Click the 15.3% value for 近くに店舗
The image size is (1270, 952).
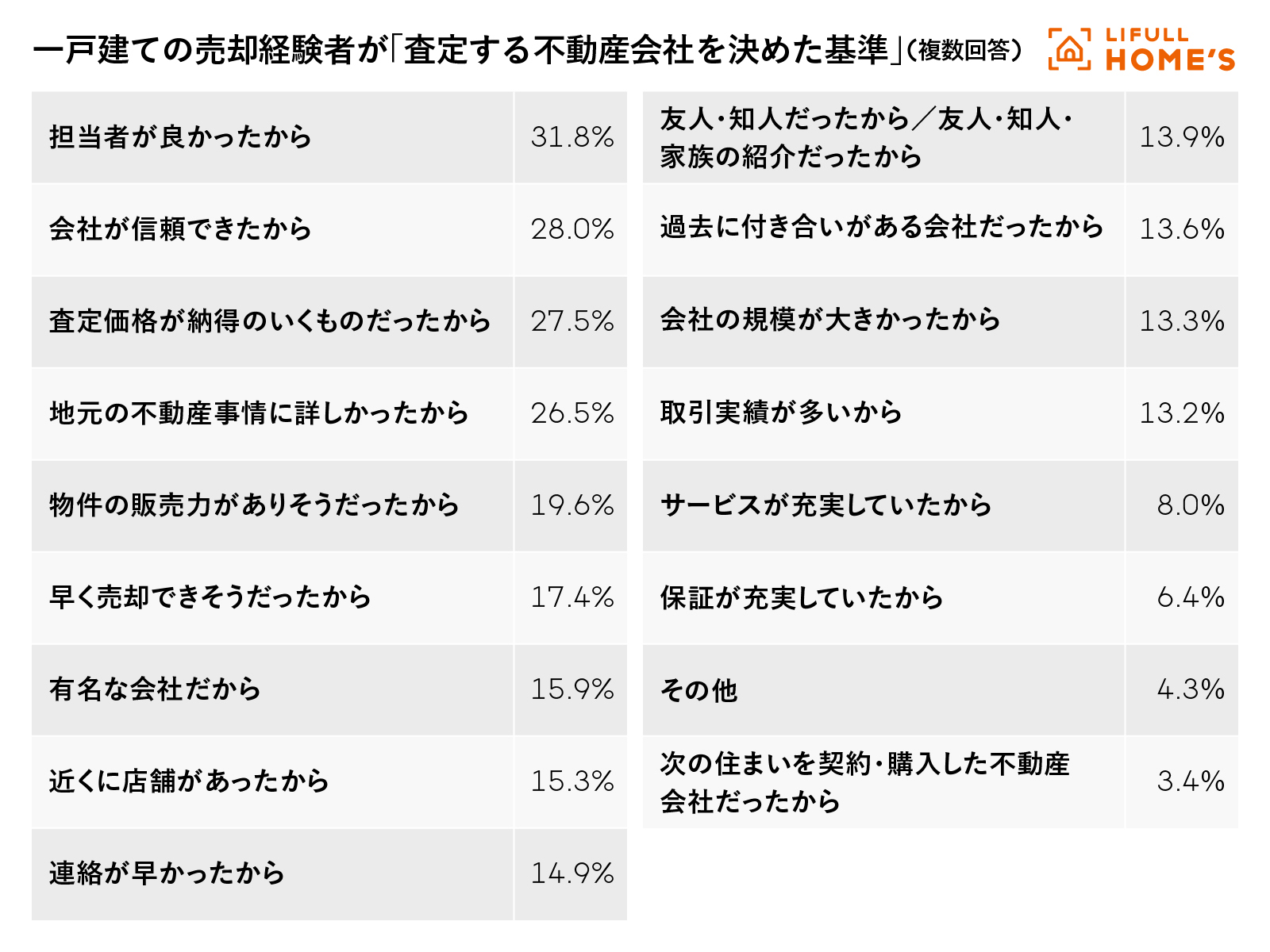pos(571,781)
